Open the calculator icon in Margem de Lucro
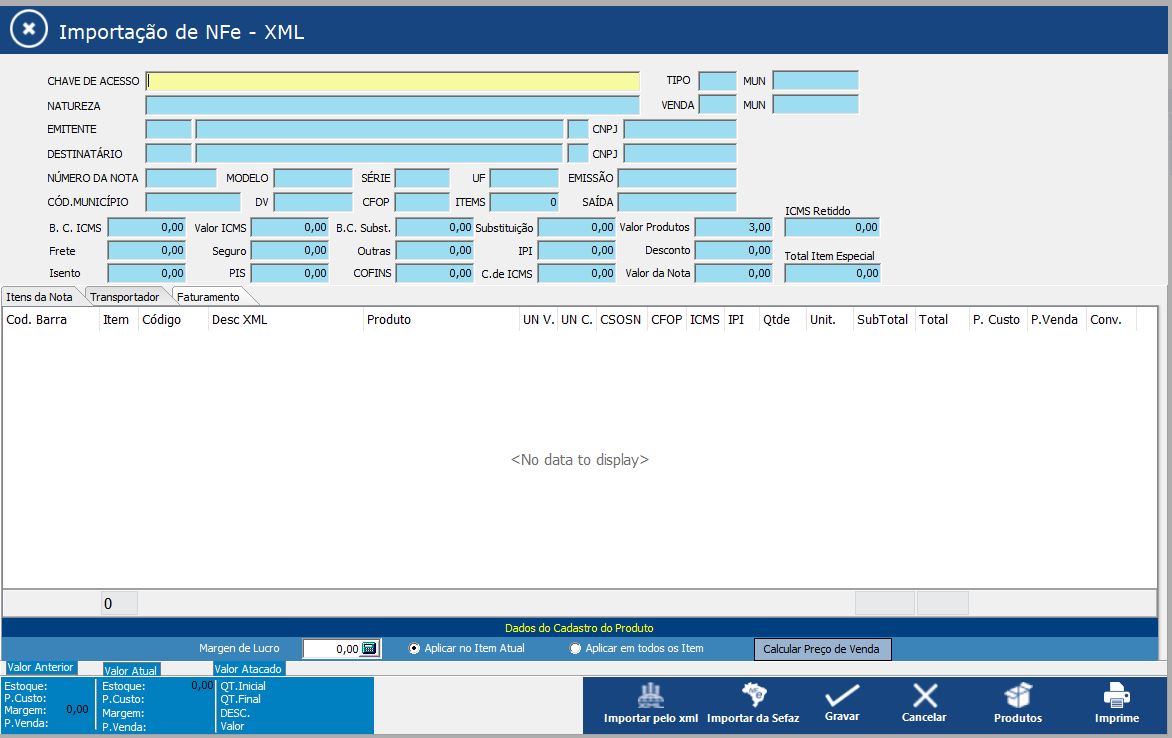Image resolution: width=1172 pixels, height=738 pixels. tap(369, 649)
